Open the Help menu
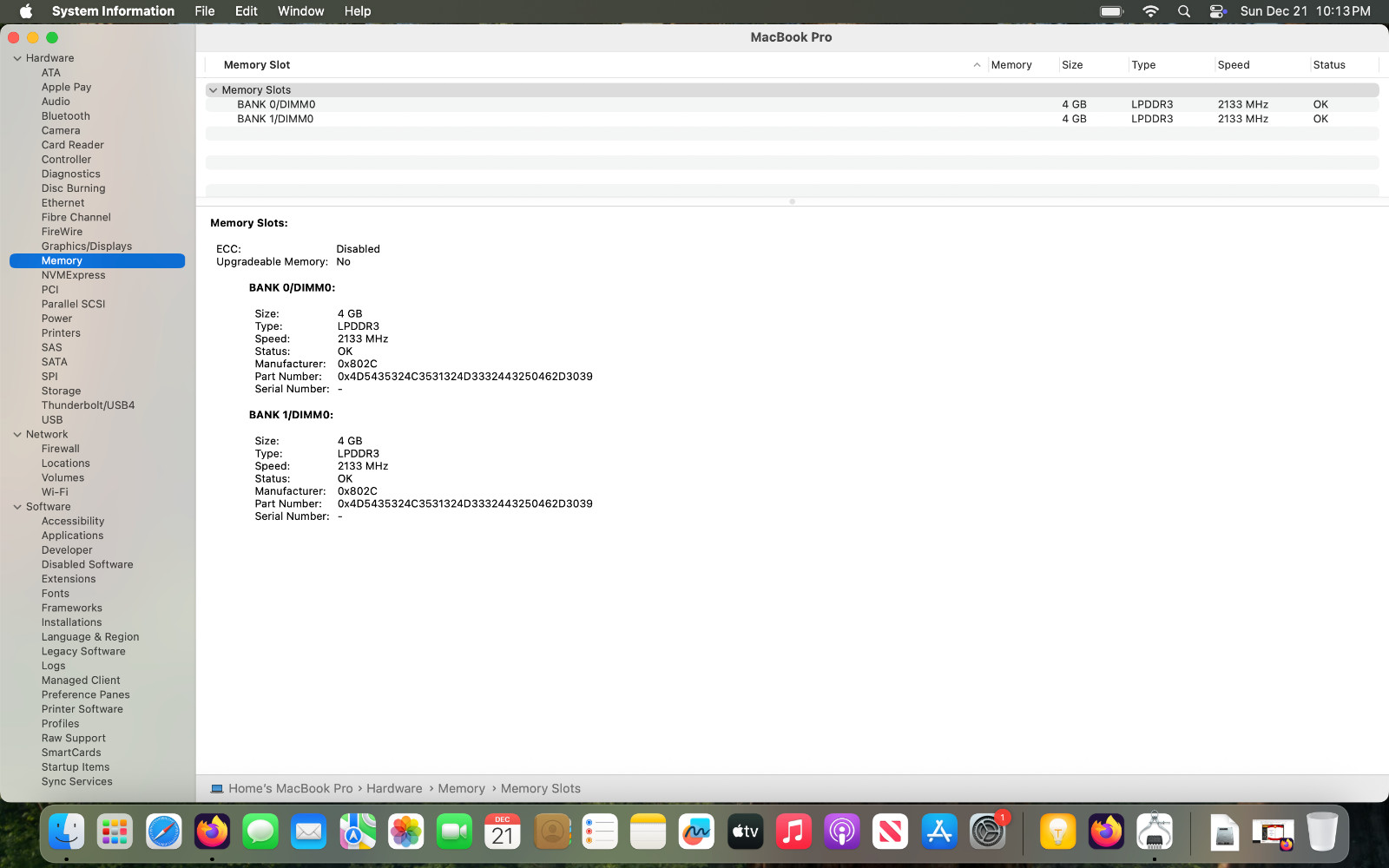 pyautogui.click(x=358, y=11)
